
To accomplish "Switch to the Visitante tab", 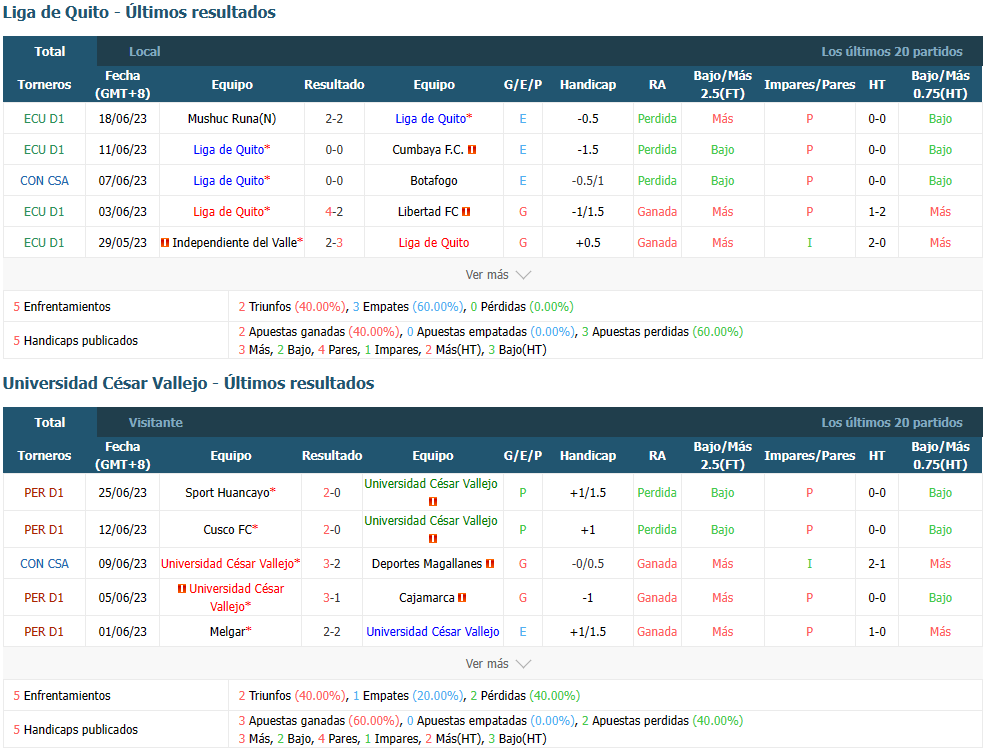I will coord(156,423).
